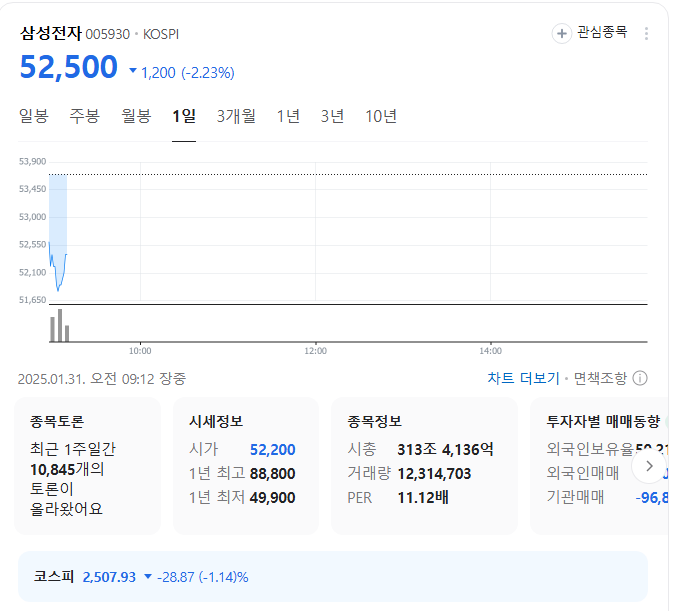Select the 10년 chart tab
The image size is (678, 611).
pyautogui.click(x=381, y=116)
